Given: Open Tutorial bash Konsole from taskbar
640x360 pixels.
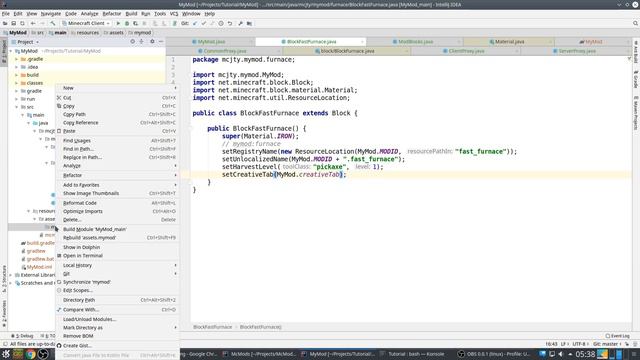Looking at the screenshot, I should tap(412, 354).
